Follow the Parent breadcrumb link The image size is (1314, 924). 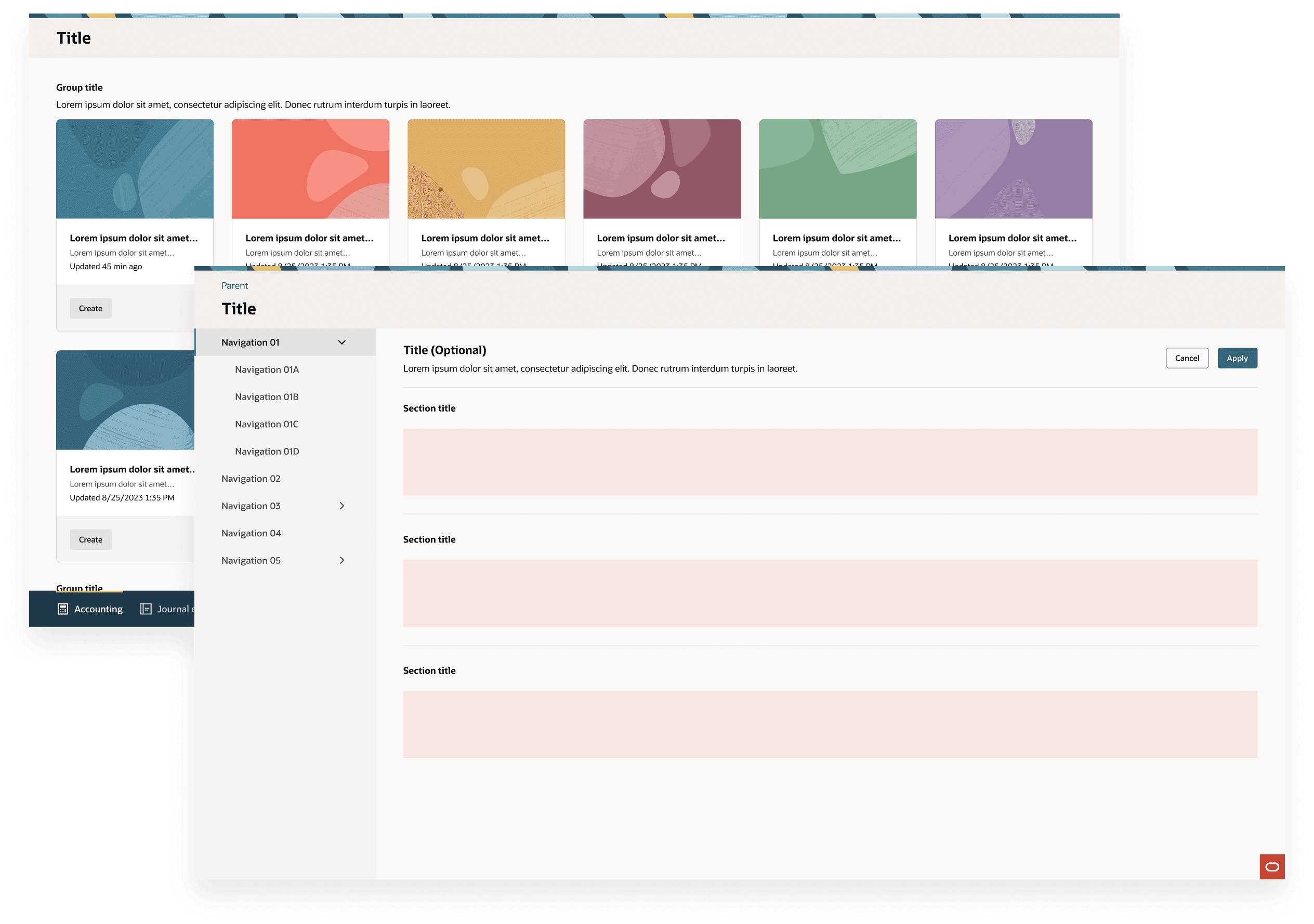coord(234,285)
